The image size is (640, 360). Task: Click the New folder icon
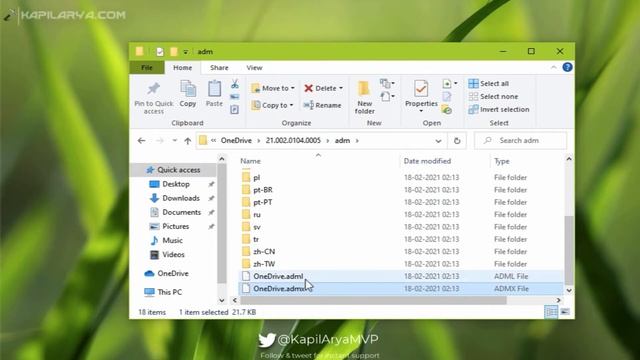[364, 89]
